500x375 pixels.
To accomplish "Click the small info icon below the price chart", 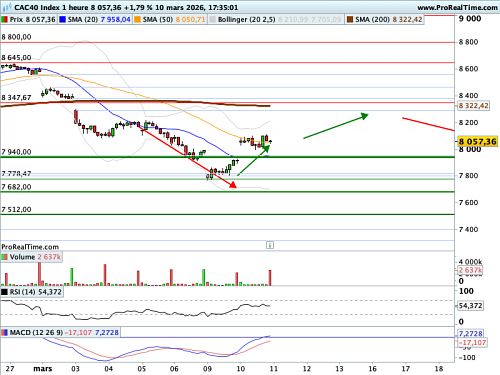I will (x=270, y=245).
